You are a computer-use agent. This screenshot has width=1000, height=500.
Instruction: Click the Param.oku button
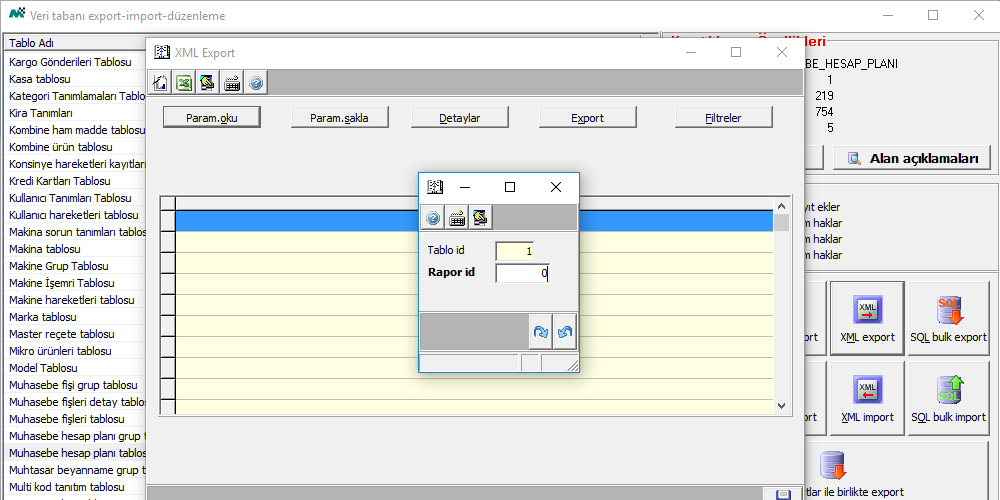(x=212, y=117)
